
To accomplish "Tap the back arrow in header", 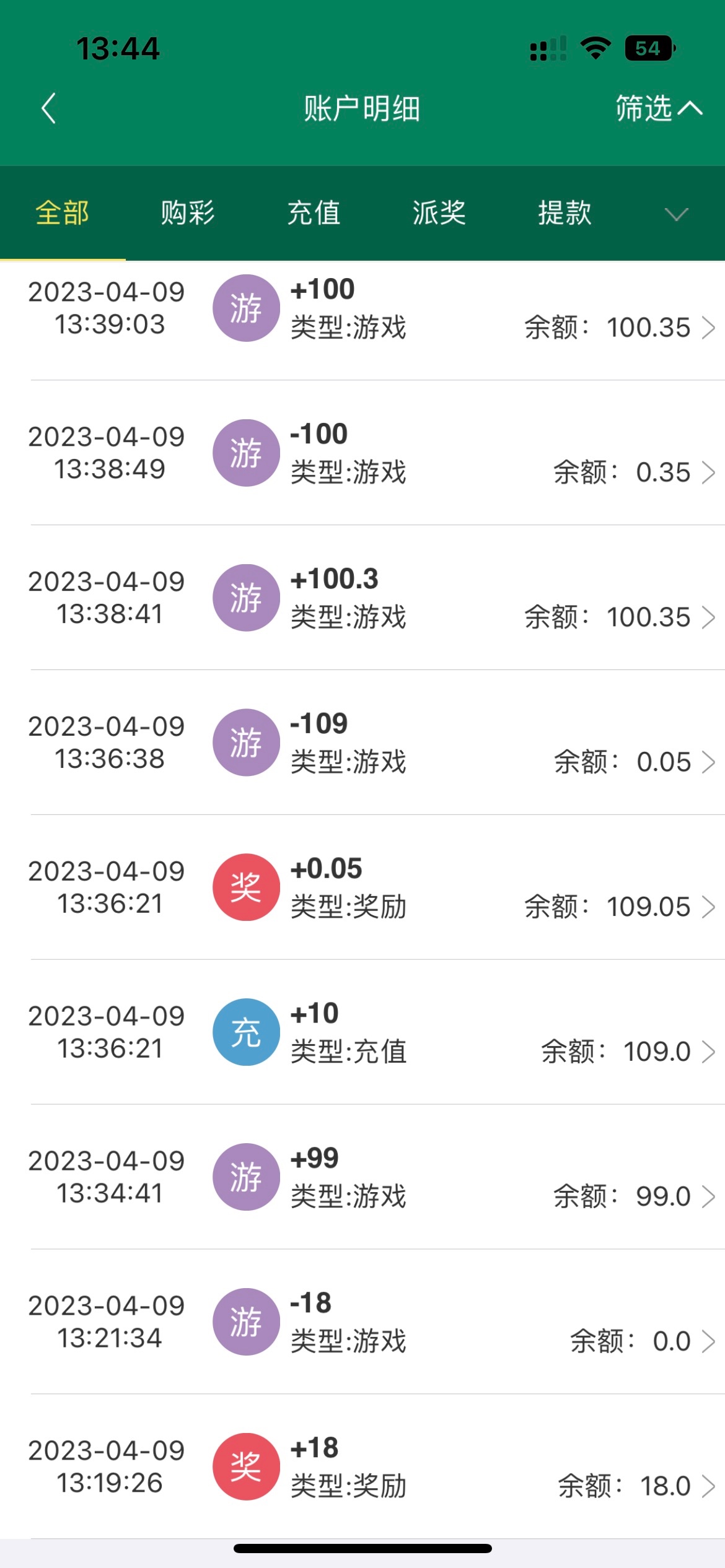I will 48,108.
